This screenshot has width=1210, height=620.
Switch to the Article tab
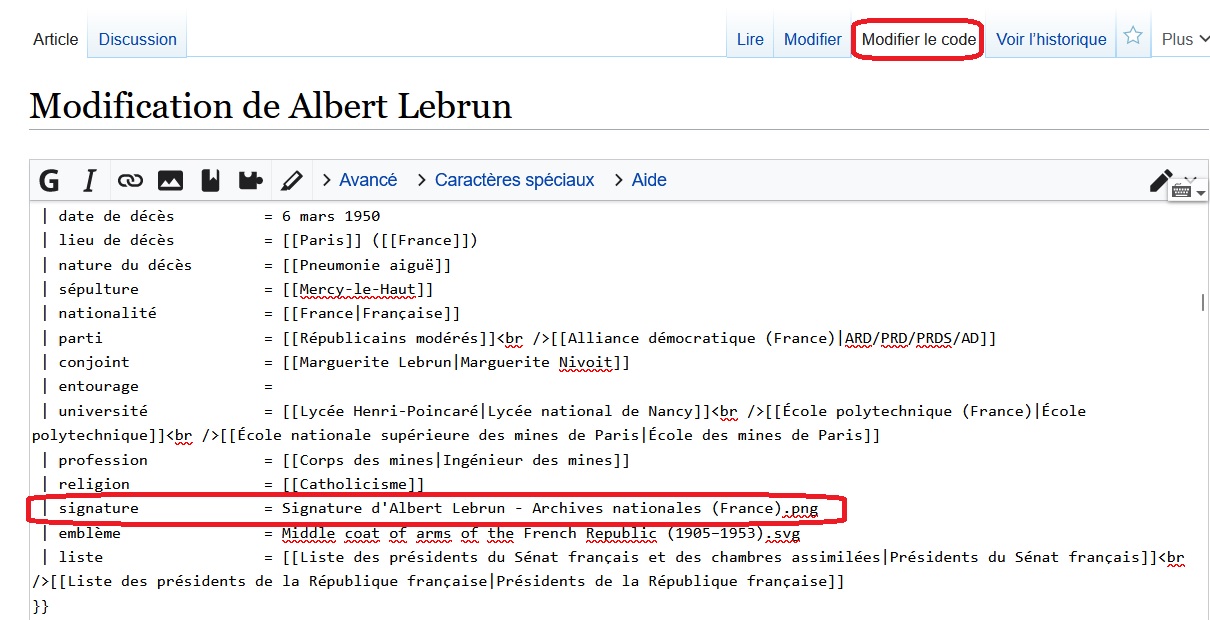coord(56,39)
